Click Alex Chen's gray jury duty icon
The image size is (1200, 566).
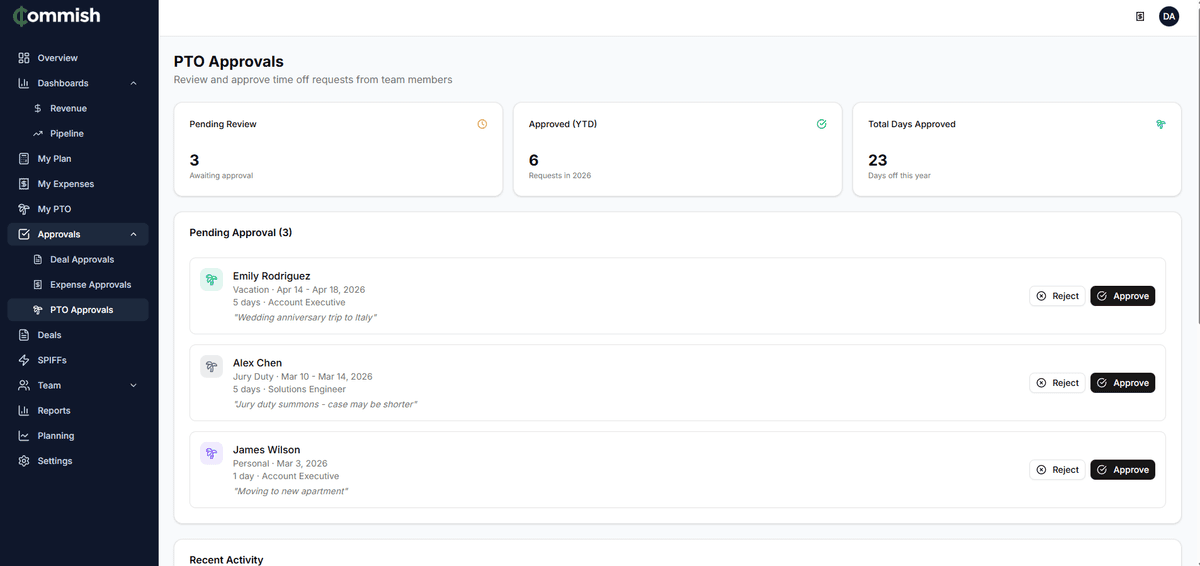tap(211, 367)
